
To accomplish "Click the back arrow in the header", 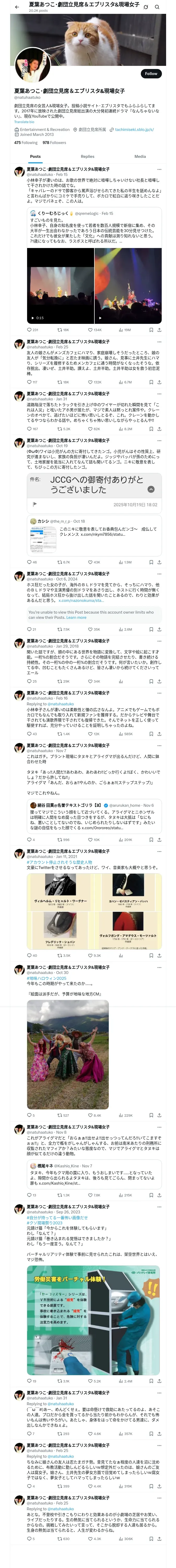I will [17, 7].
